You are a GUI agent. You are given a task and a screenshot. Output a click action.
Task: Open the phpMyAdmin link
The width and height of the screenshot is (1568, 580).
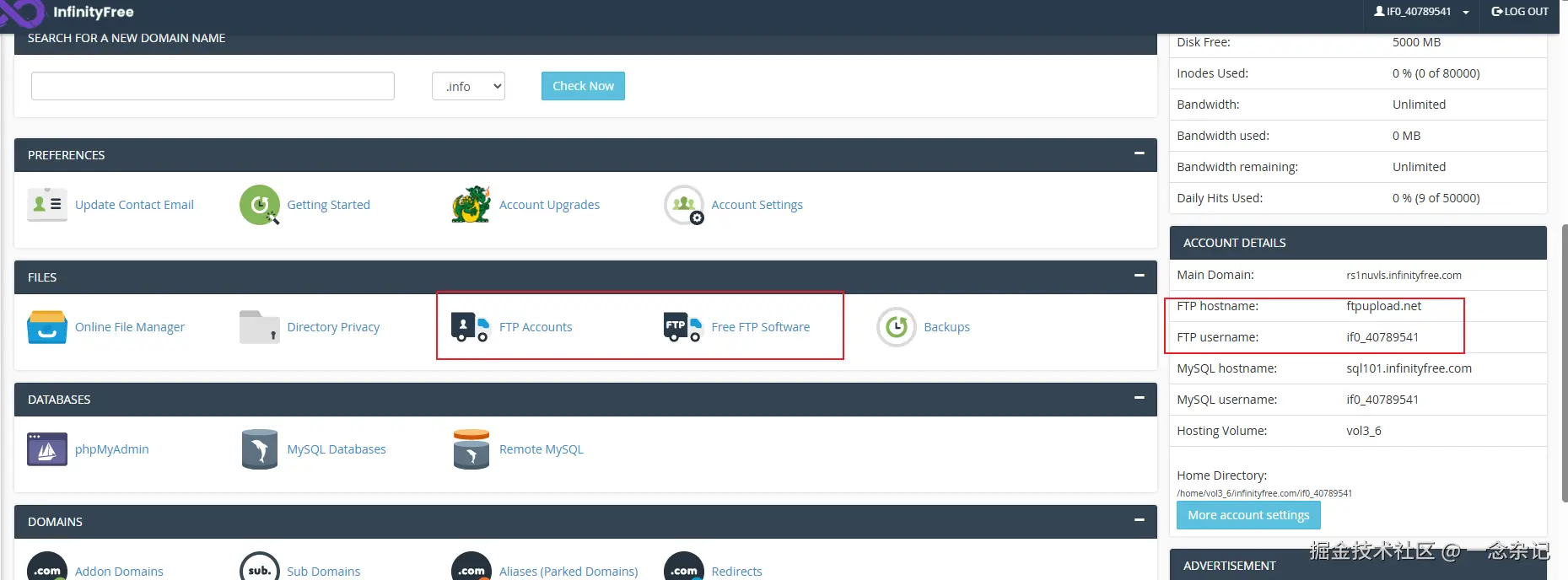click(111, 449)
